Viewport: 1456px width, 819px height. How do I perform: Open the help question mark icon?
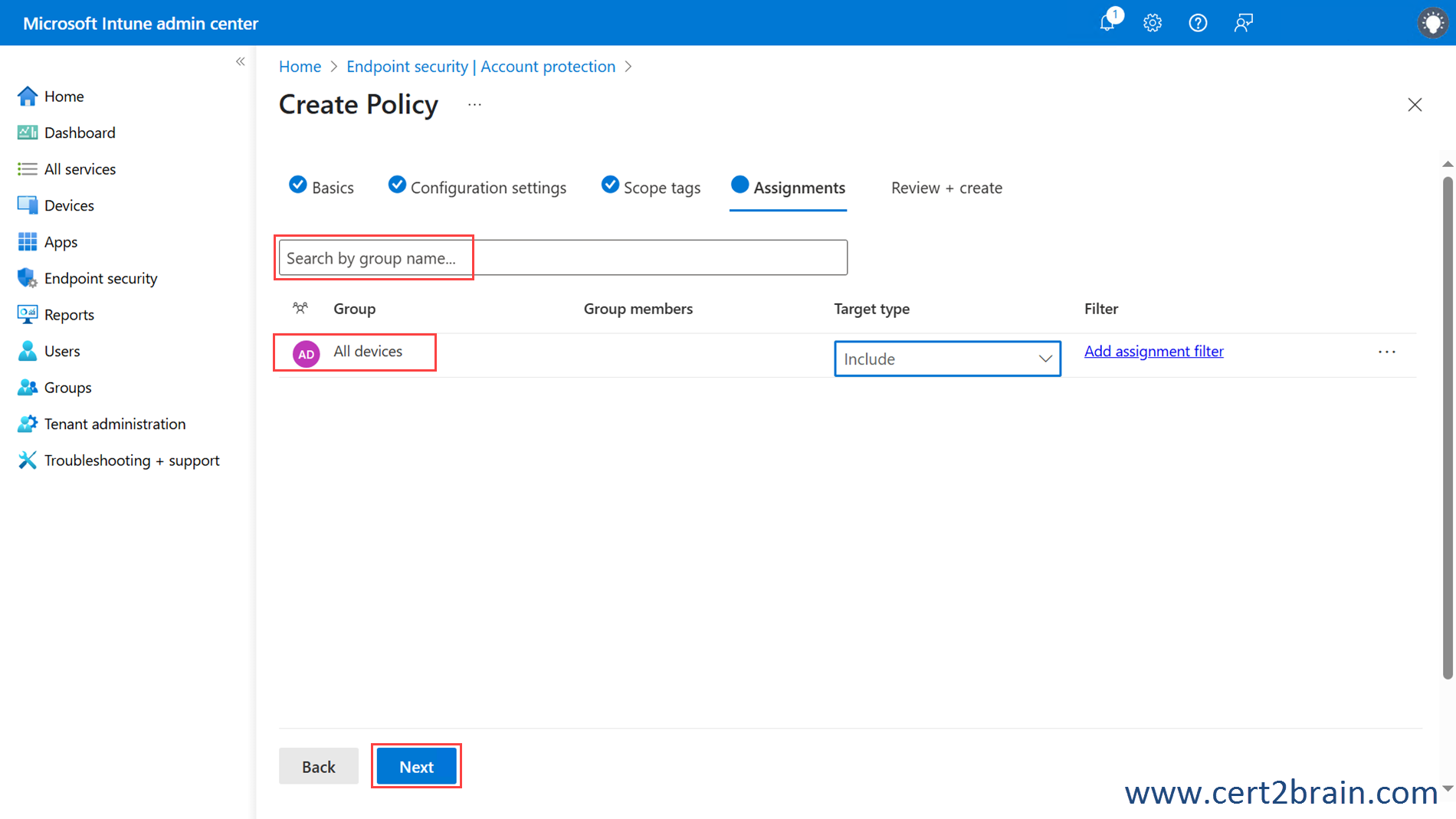point(1198,23)
